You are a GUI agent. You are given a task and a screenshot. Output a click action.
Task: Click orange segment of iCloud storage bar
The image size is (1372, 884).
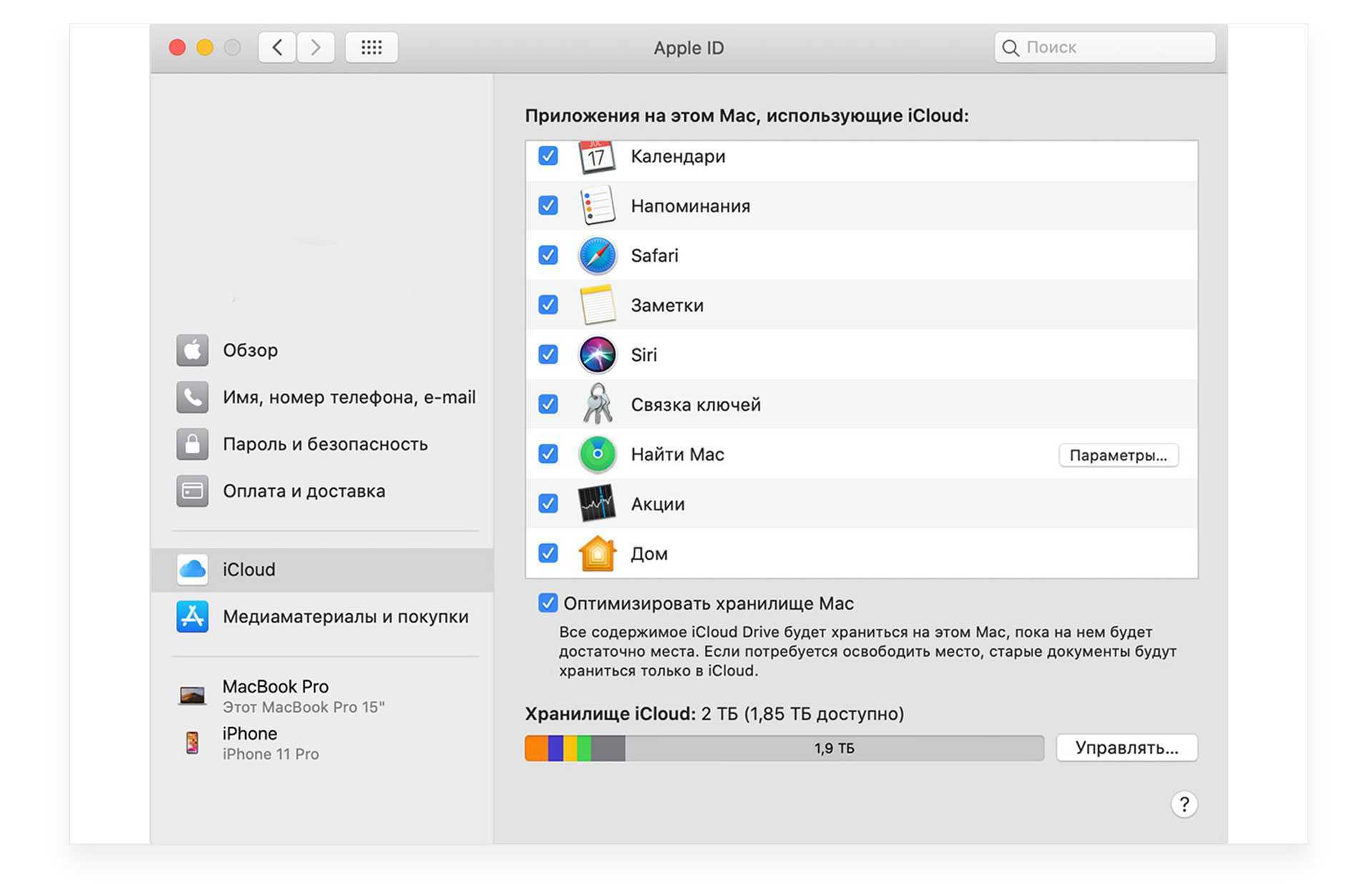(537, 748)
